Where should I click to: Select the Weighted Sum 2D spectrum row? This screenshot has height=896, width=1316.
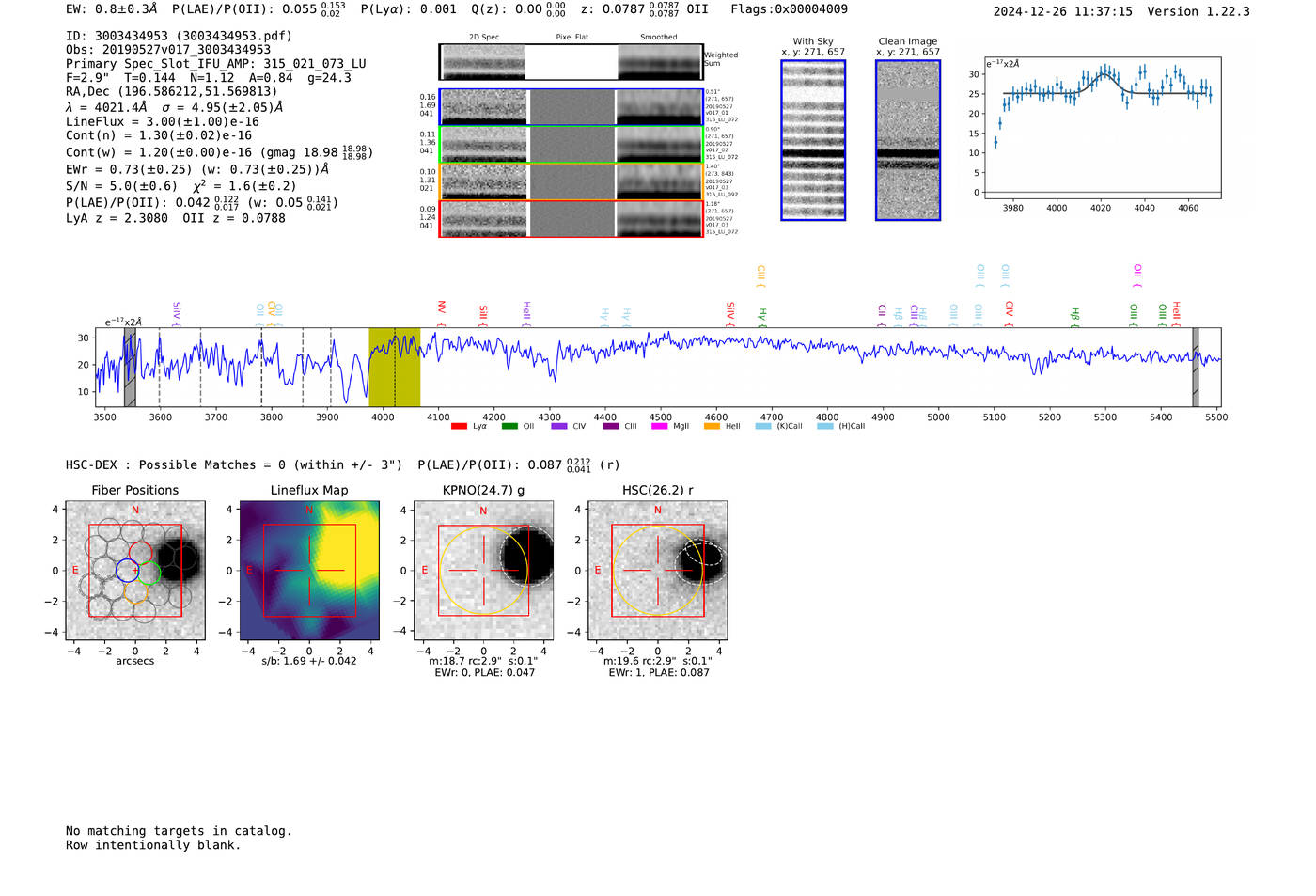(572, 62)
